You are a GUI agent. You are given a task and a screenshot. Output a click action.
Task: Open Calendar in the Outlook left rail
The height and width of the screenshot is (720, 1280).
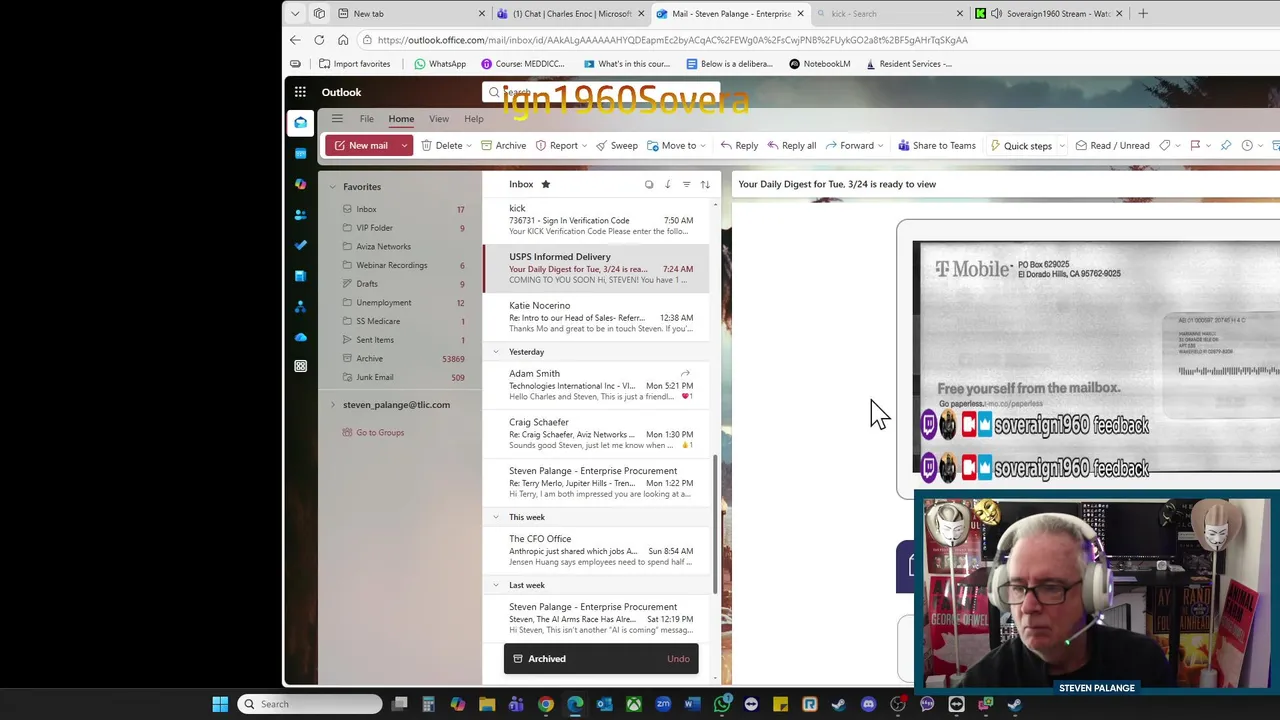300,153
